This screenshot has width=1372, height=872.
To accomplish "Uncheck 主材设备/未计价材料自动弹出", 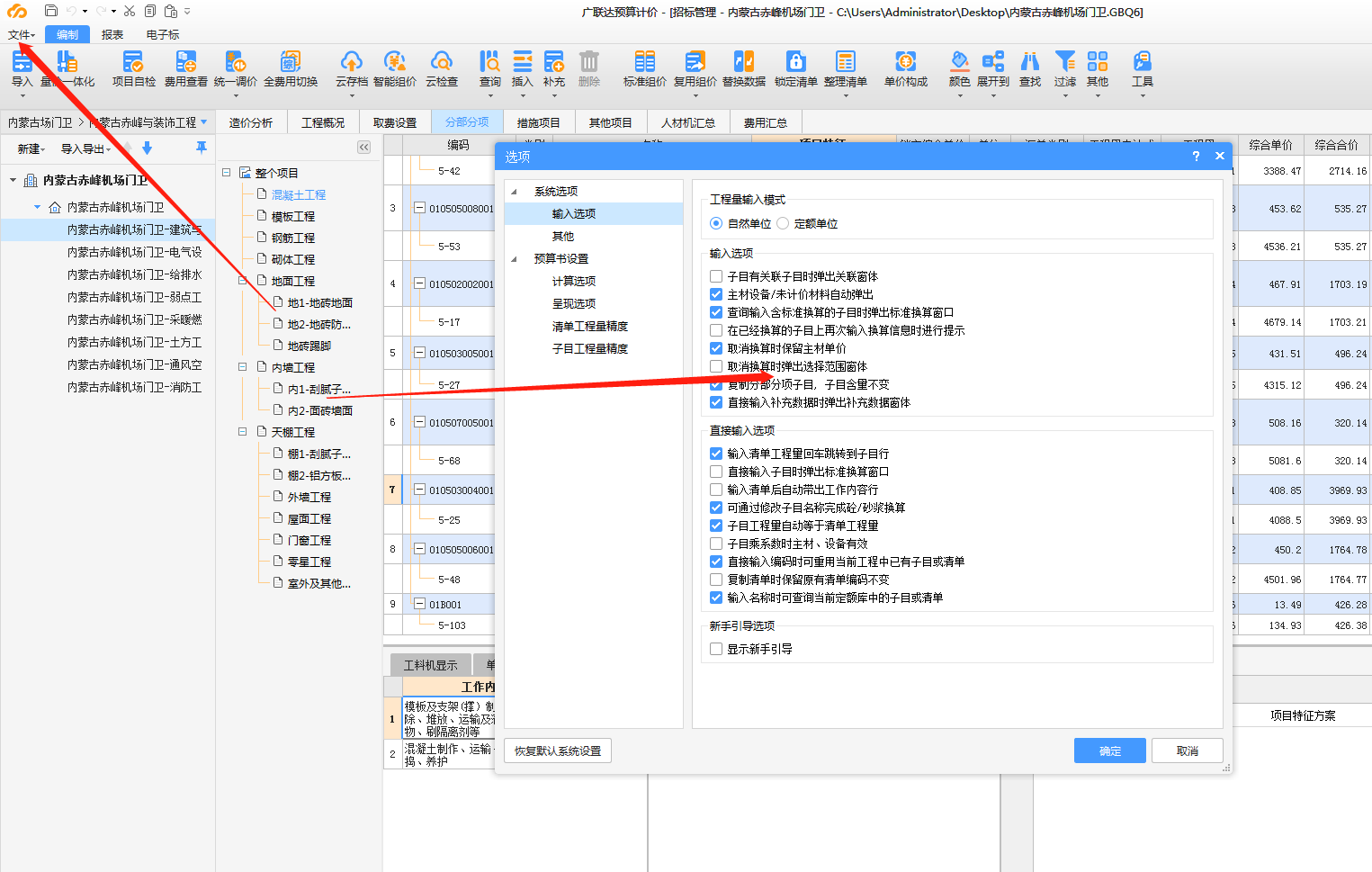I will [716, 294].
